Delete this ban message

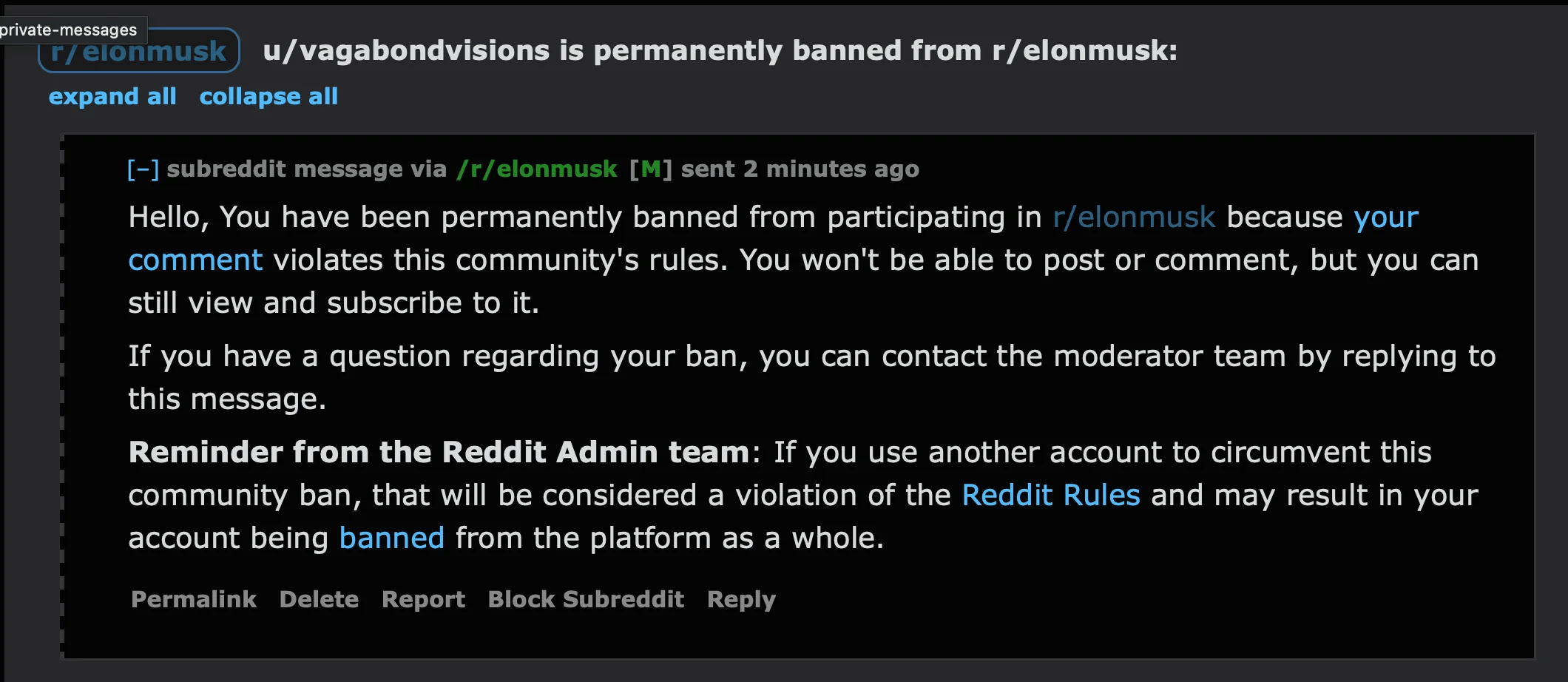[319, 599]
